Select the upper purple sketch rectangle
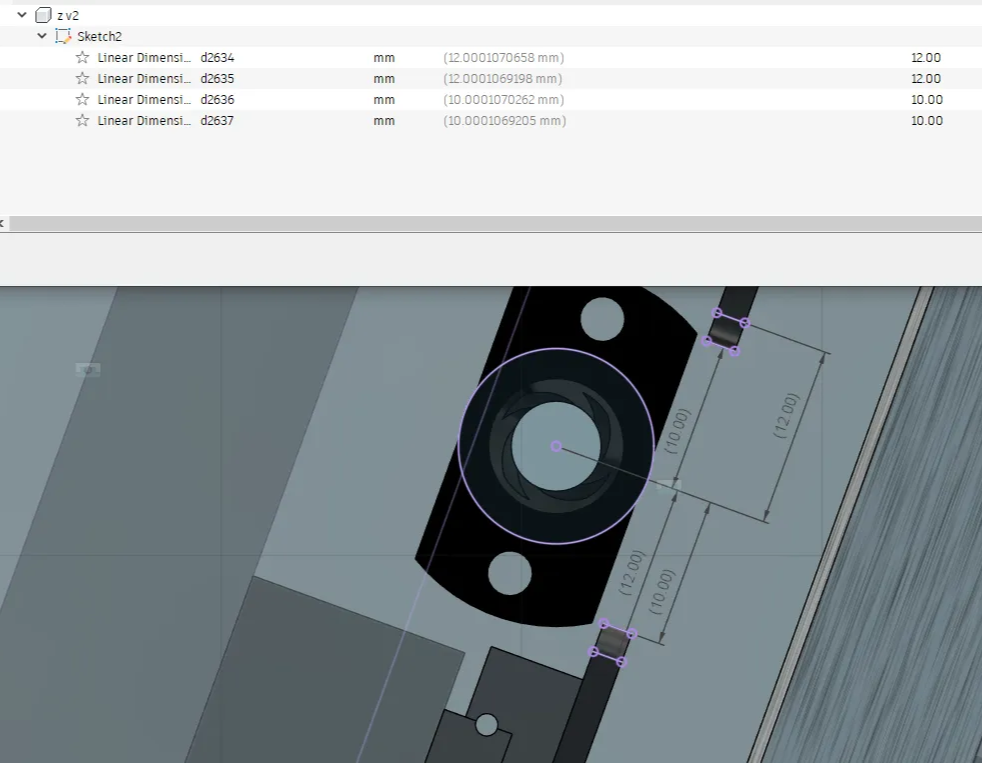The image size is (982, 763). 726,332
